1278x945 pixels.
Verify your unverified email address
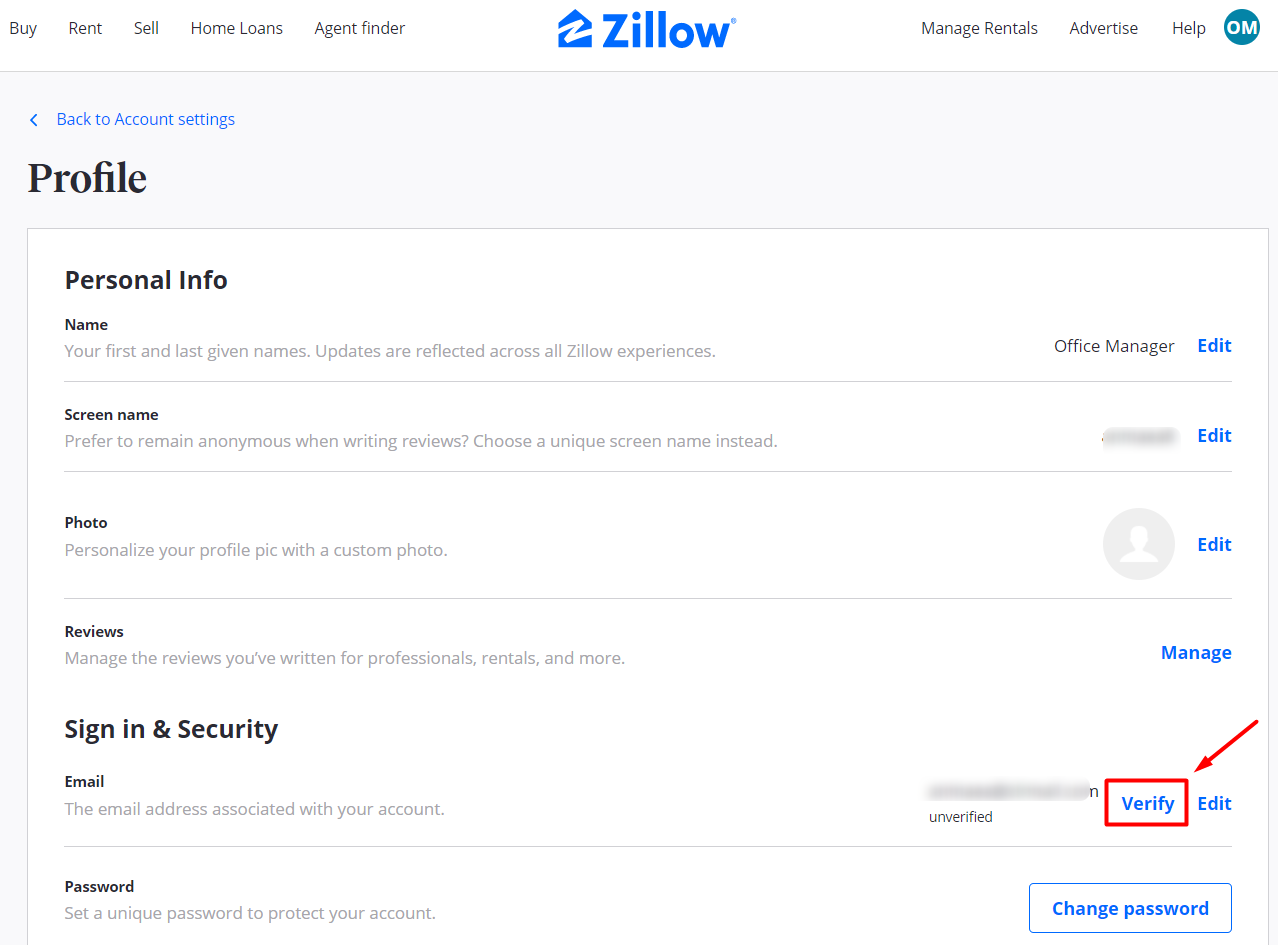1146,803
